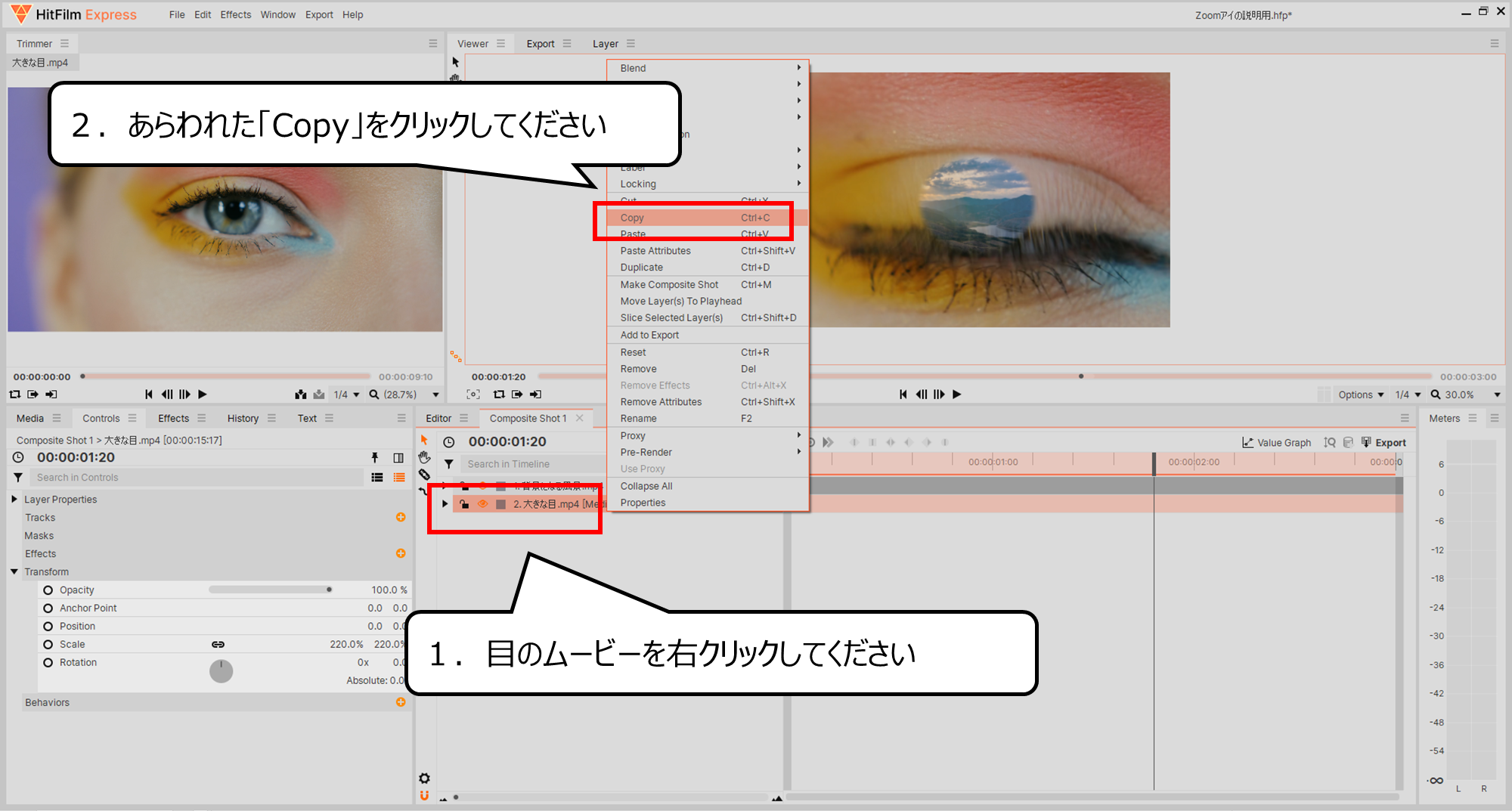Toggle visibility eye of 大きな目.mp4 layer
This screenshot has width=1512, height=811.
482,504
